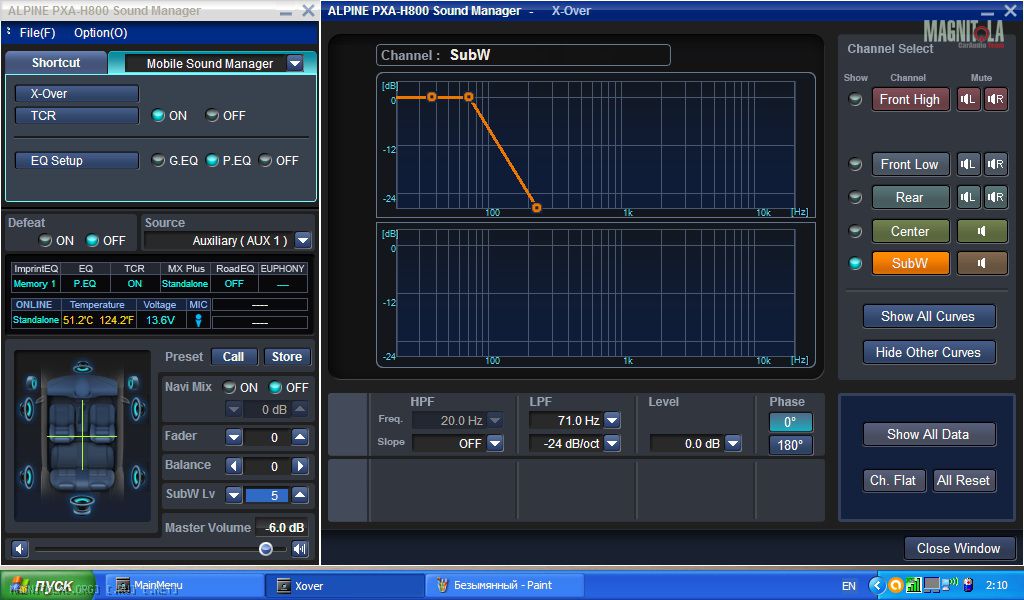Expand hidden system tray icons
Image resolution: width=1024 pixels, height=600 pixels.
[x=877, y=585]
